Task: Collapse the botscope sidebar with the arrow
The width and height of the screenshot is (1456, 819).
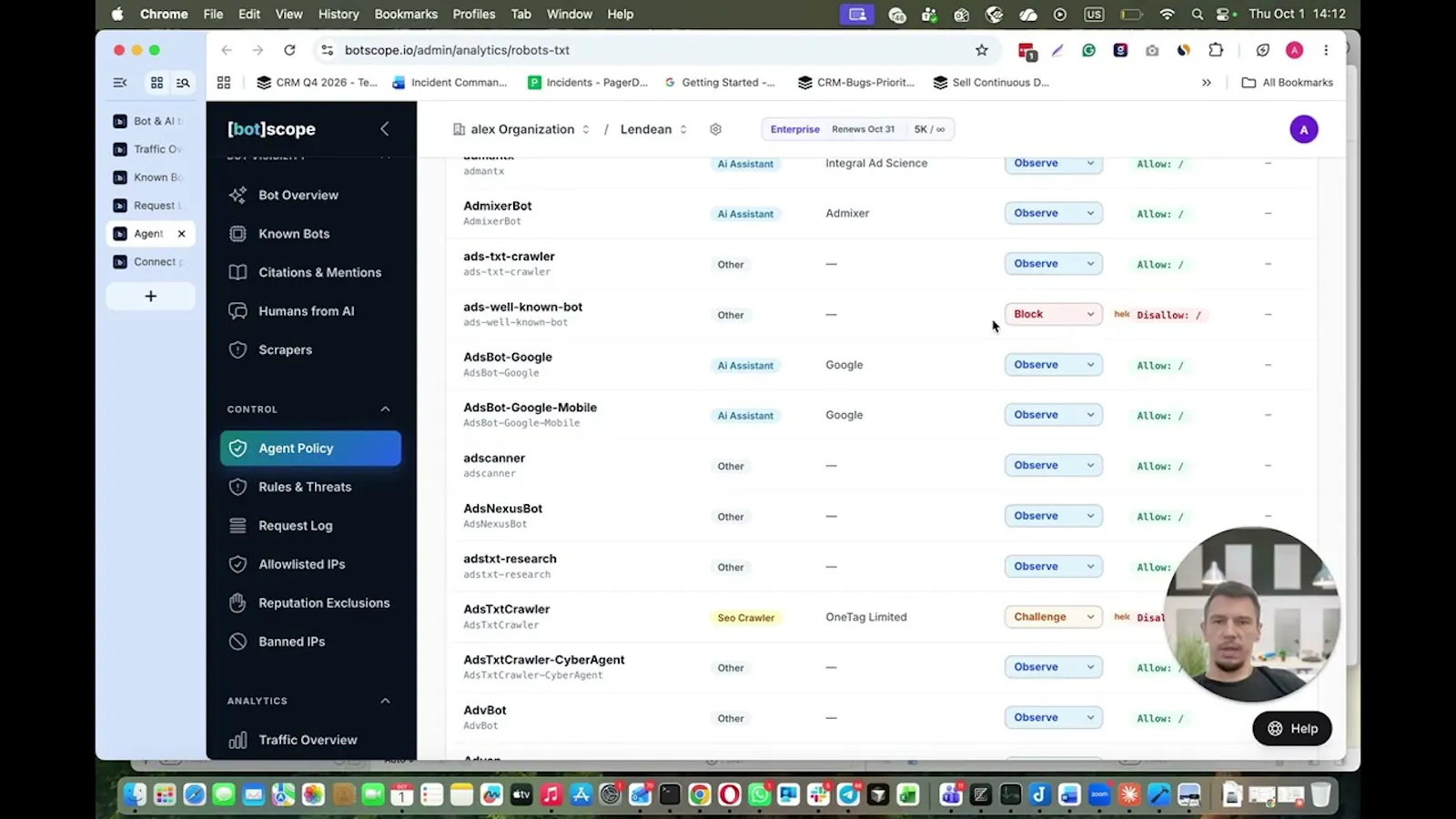Action: point(384,129)
